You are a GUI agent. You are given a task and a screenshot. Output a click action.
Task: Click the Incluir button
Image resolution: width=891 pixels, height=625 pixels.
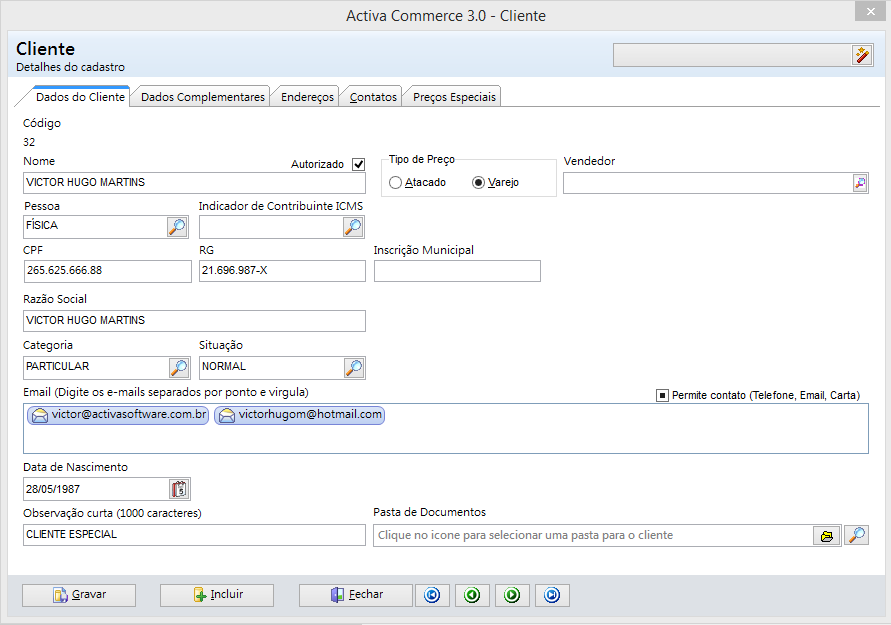point(217,595)
